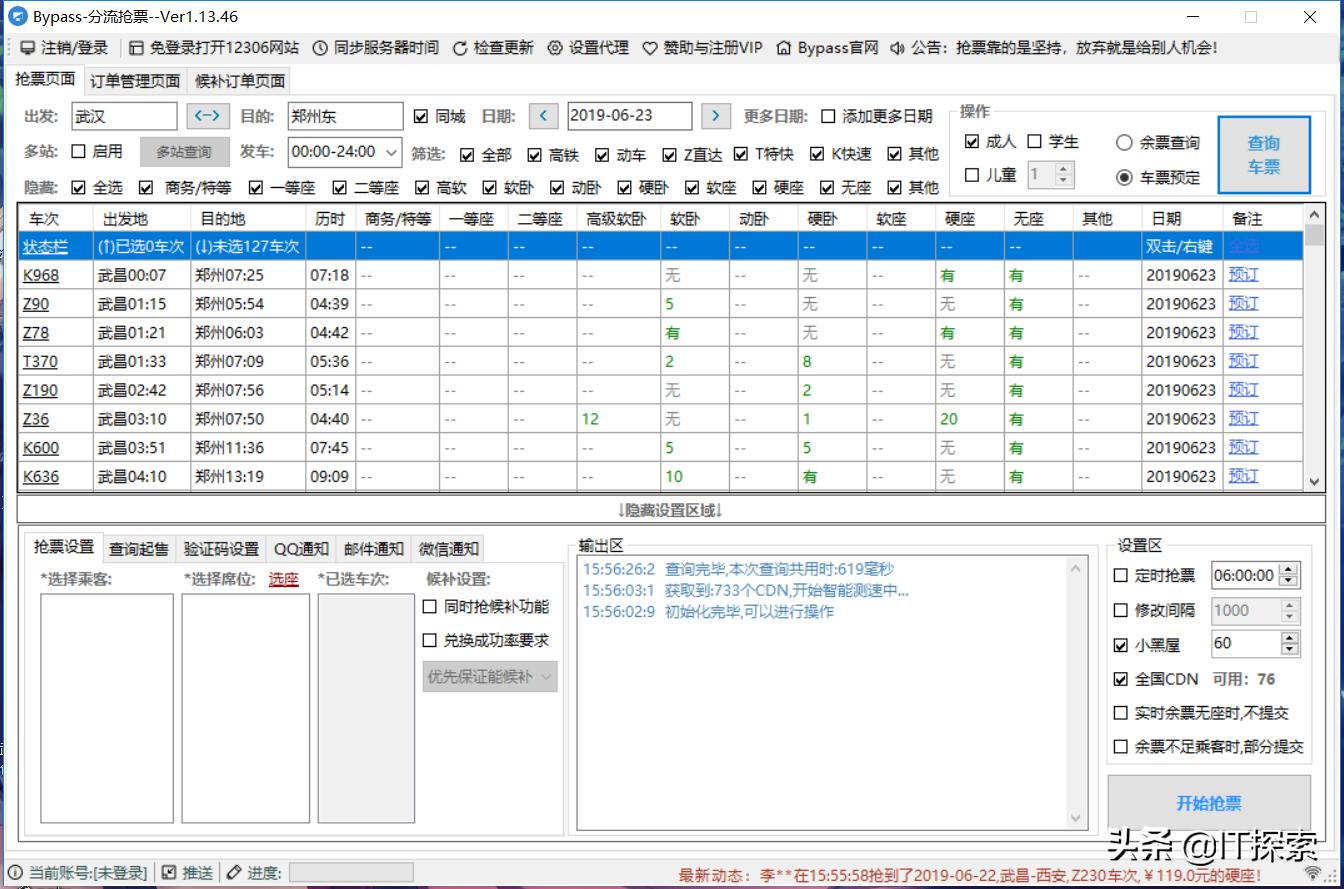Switch to the 订单管理页面 tab

click(x=135, y=81)
